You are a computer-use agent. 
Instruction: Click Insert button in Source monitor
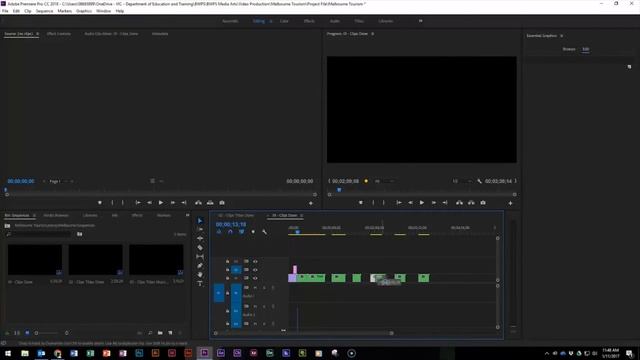(198, 202)
